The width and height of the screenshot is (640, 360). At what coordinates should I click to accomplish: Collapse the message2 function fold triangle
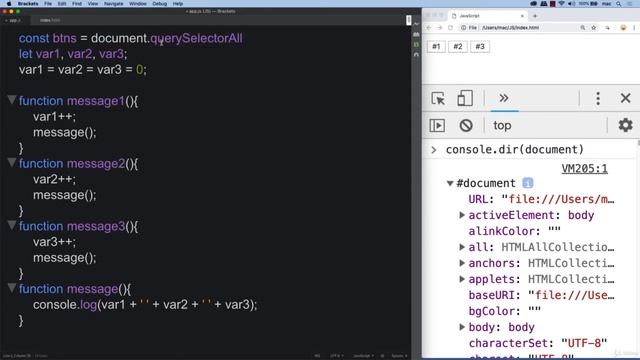coord(12,162)
